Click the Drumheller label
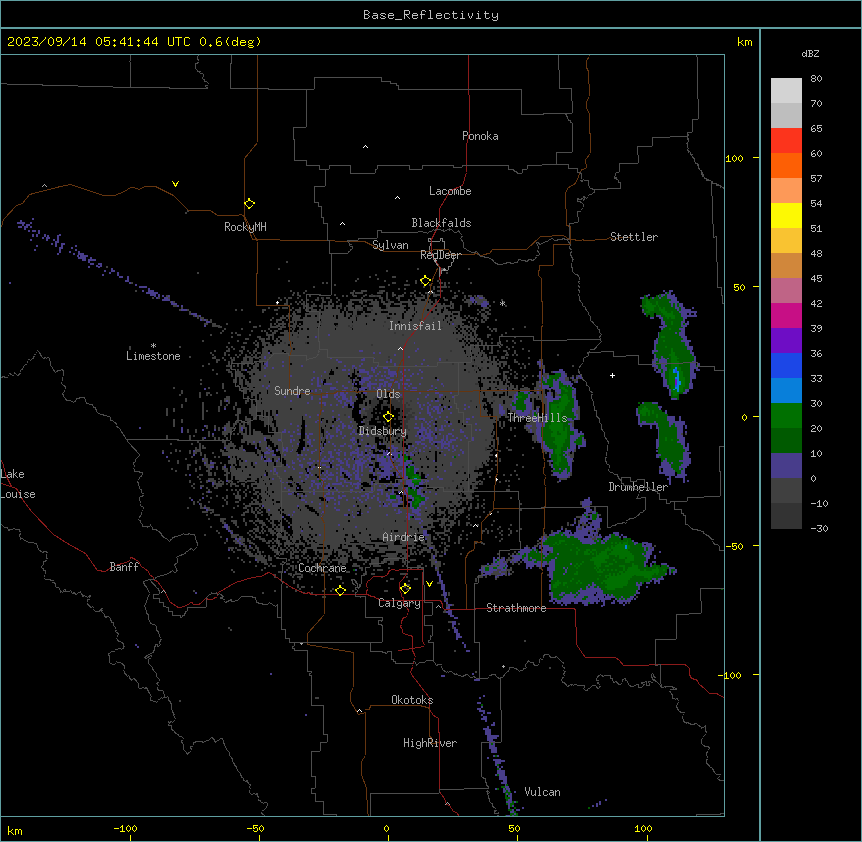This screenshot has width=862, height=842. coord(638,487)
